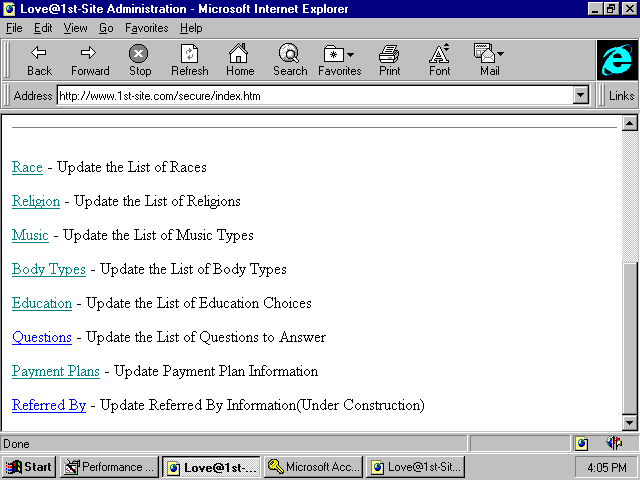Image resolution: width=640 pixels, height=480 pixels.
Task: Open the Help menu
Action: click(191, 28)
